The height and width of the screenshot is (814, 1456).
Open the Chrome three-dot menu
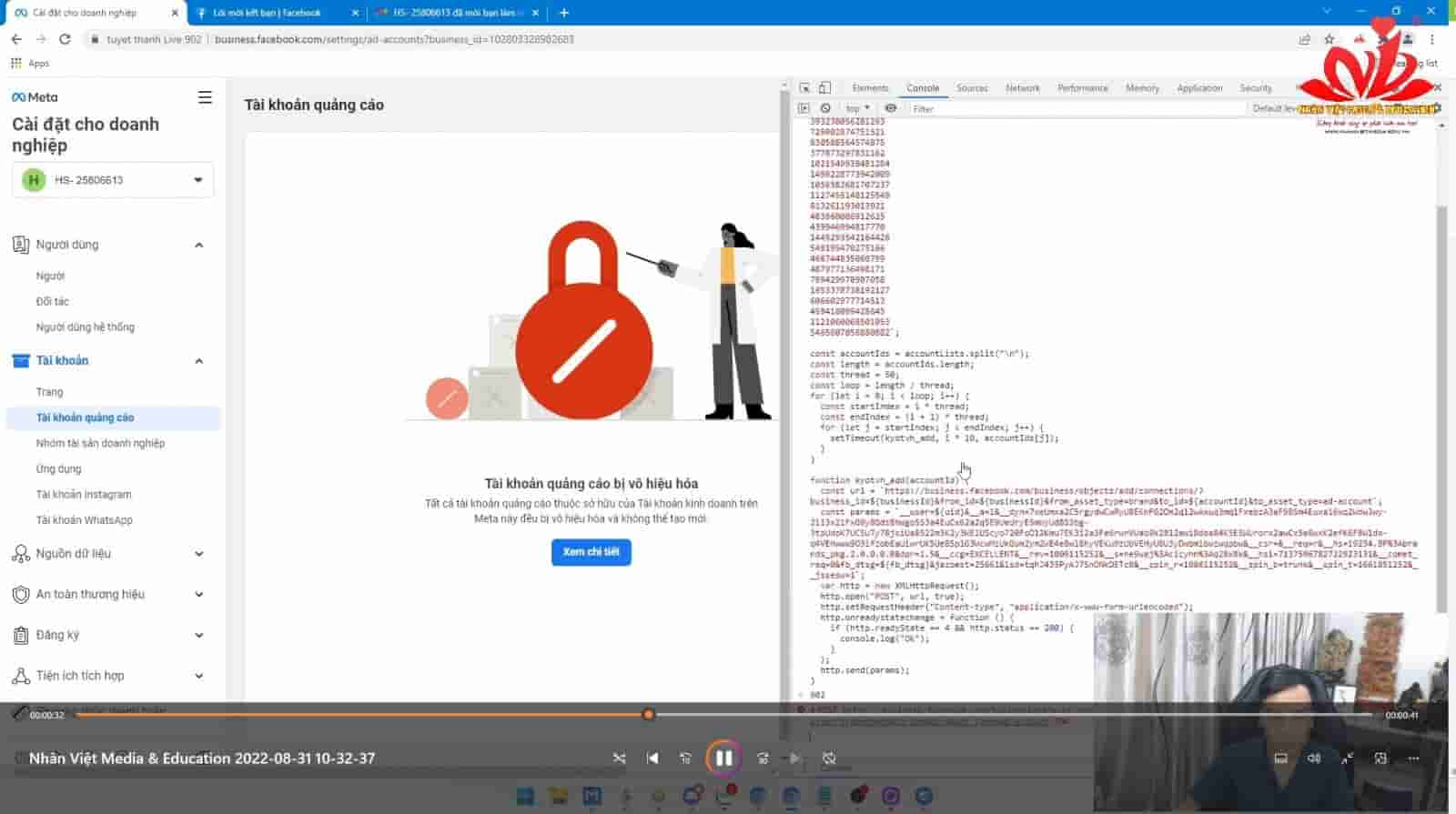coord(1432,39)
